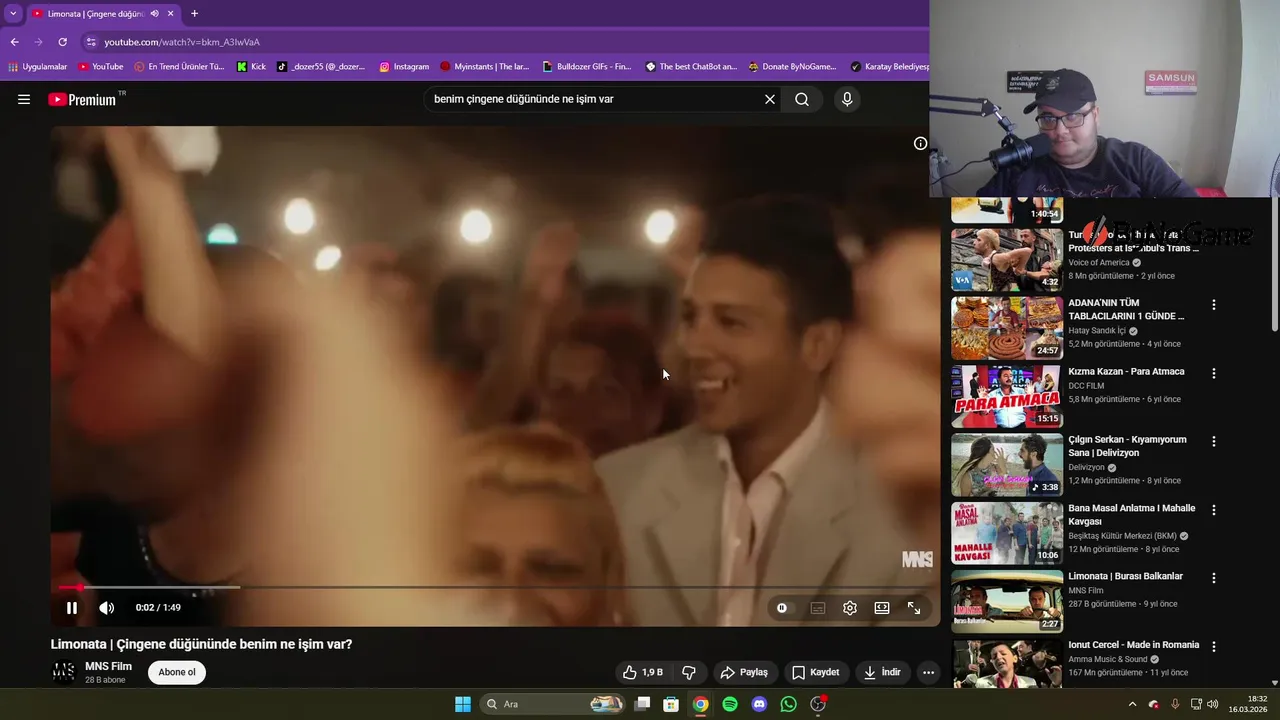This screenshot has width=1280, height=720.
Task: Toggle the autoplay switch in player
Action: 782,608
